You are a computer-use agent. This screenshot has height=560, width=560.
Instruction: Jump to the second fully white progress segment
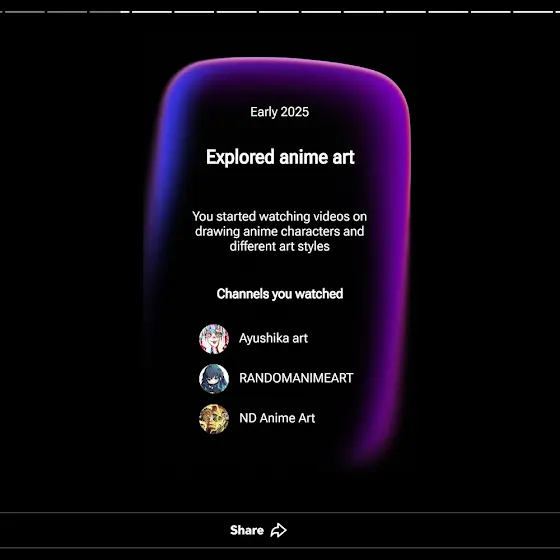tap(194, 12)
